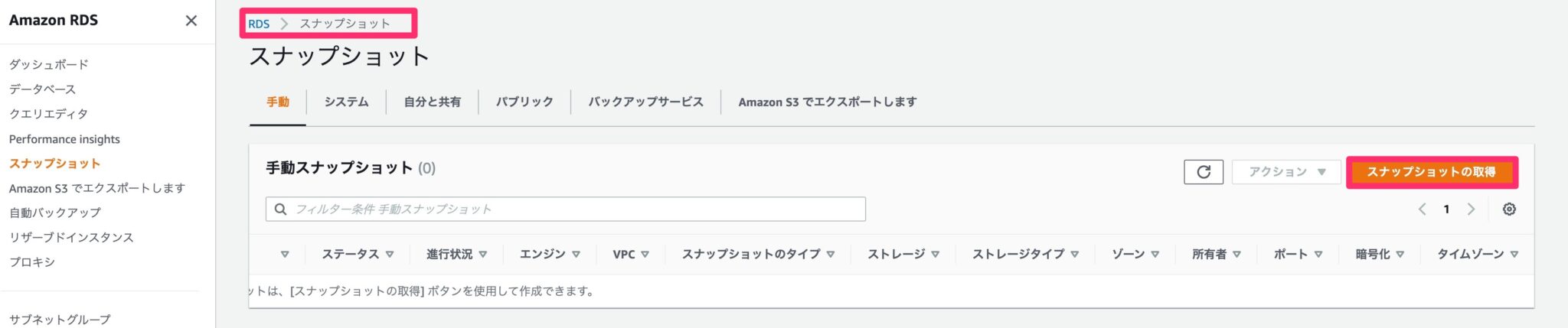Go to next page arrow

(x=1471, y=209)
